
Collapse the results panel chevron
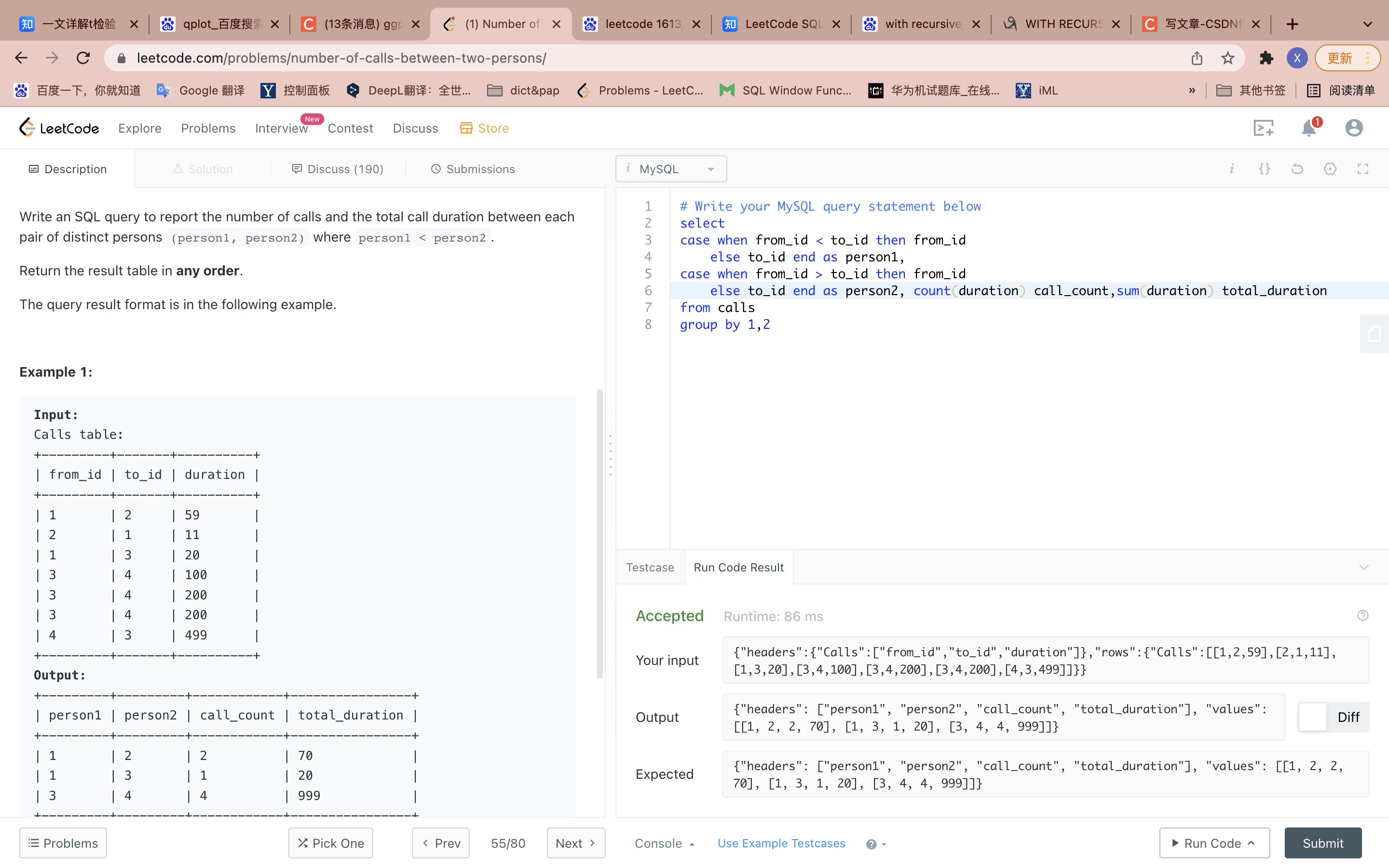(1364, 567)
